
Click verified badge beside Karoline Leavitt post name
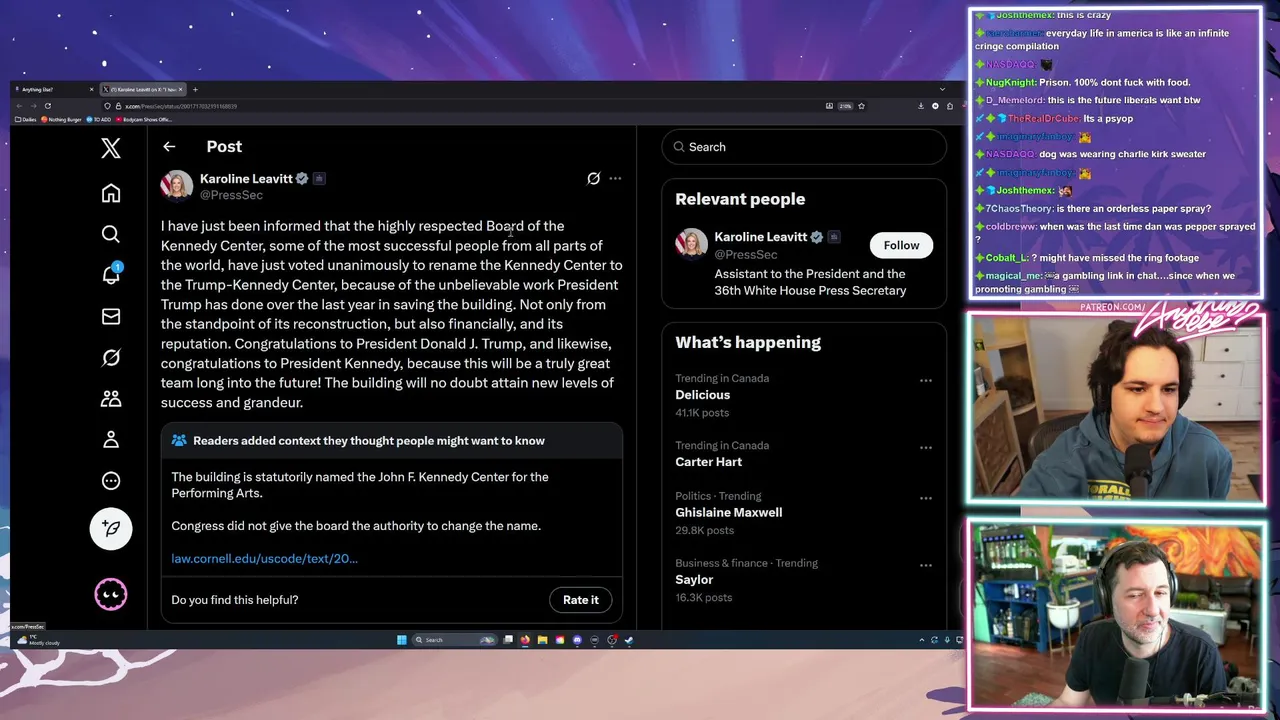click(x=302, y=178)
